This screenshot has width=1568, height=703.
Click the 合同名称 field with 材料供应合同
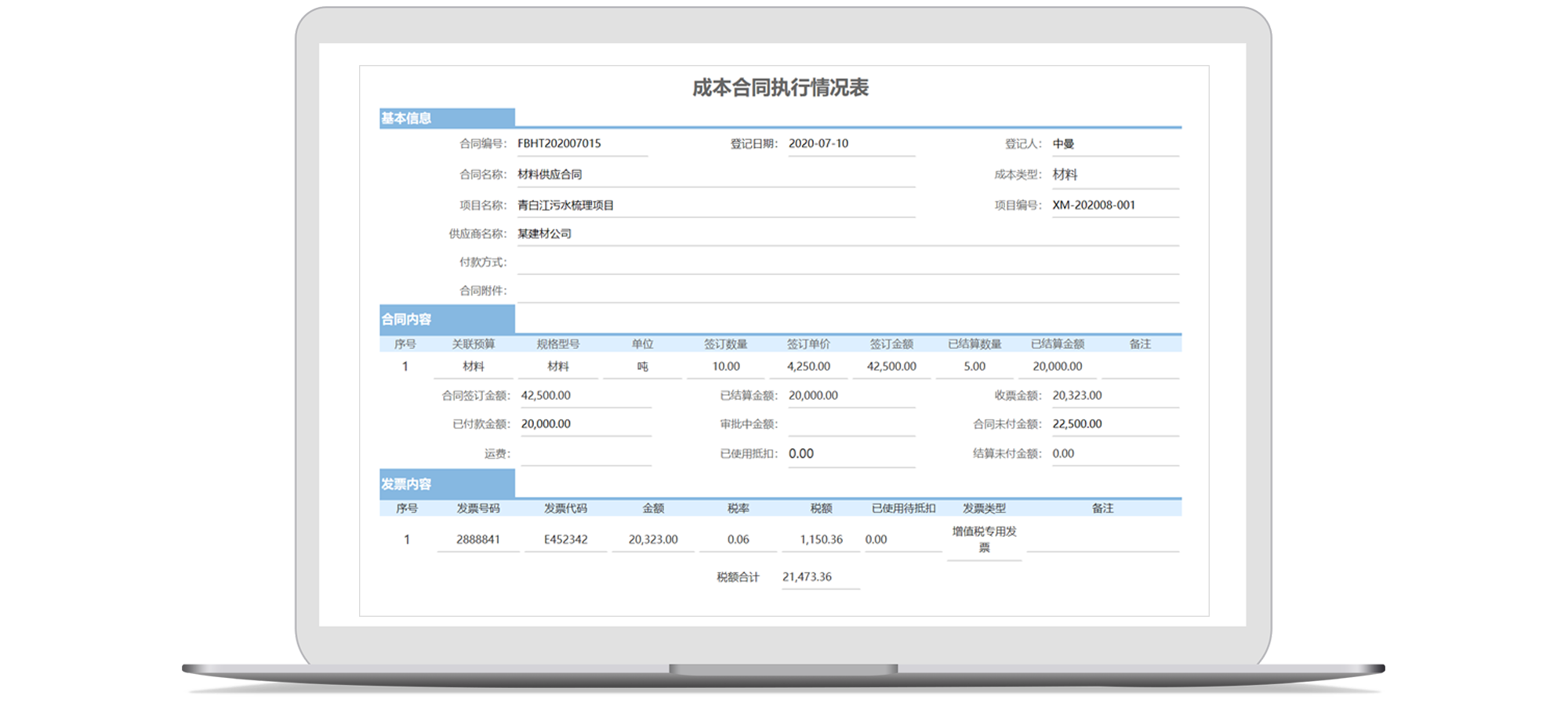(x=714, y=175)
